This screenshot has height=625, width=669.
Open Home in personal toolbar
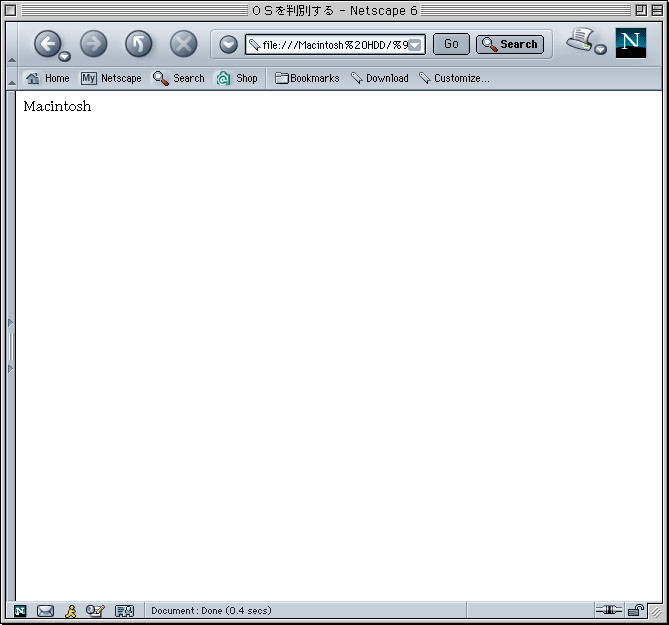47,78
